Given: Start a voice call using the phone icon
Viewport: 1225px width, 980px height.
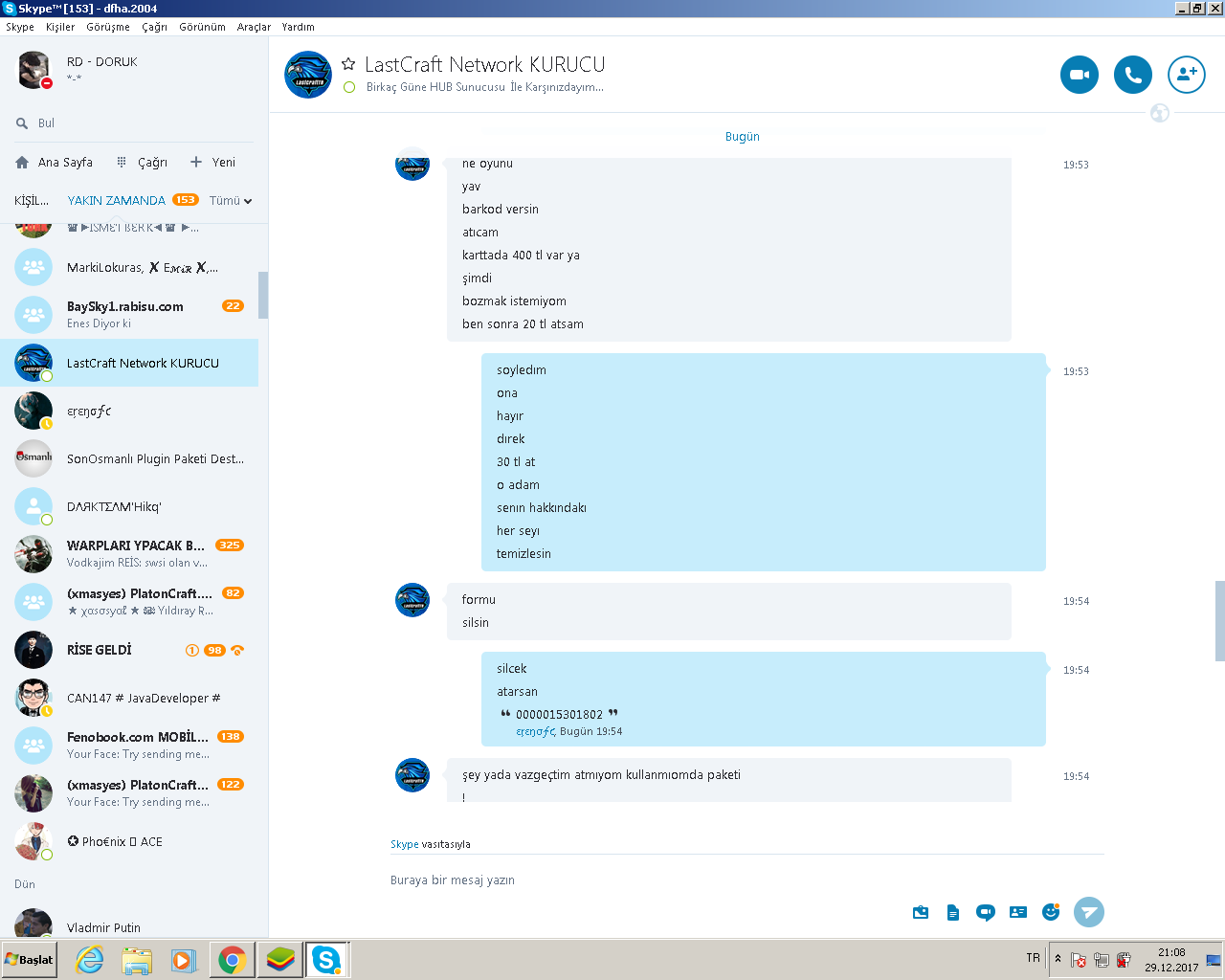Looking at the screenshot, I should pyautogui.click(x=1133, y=75).
